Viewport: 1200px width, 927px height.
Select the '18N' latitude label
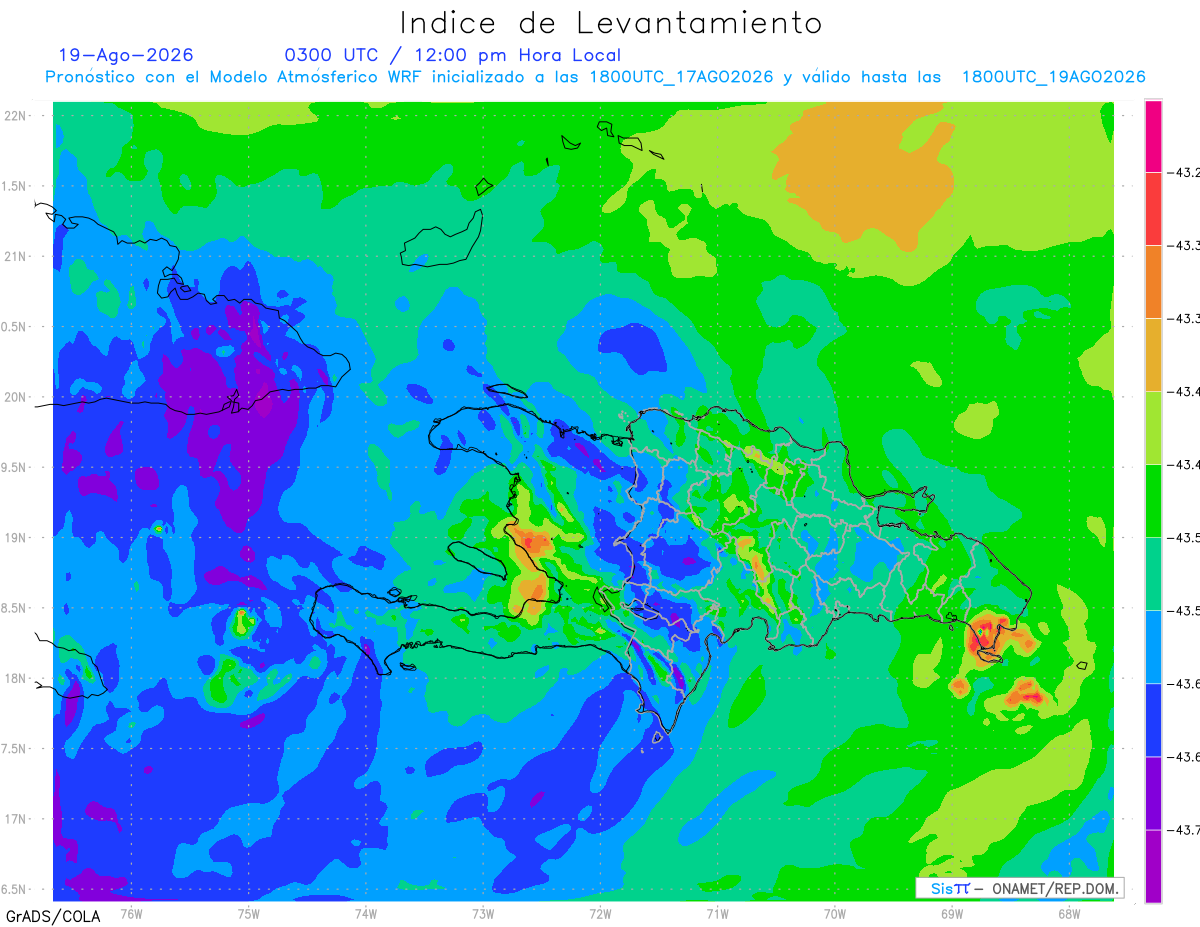pyautogui.click(x=16, y=679)
